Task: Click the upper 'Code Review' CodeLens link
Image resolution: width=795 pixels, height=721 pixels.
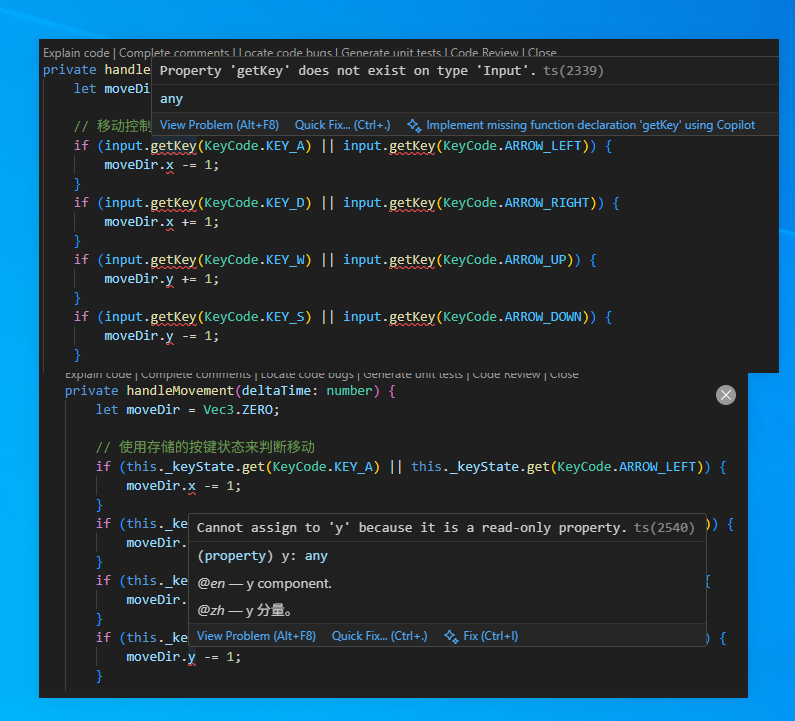Action: [x=484, y=53]
